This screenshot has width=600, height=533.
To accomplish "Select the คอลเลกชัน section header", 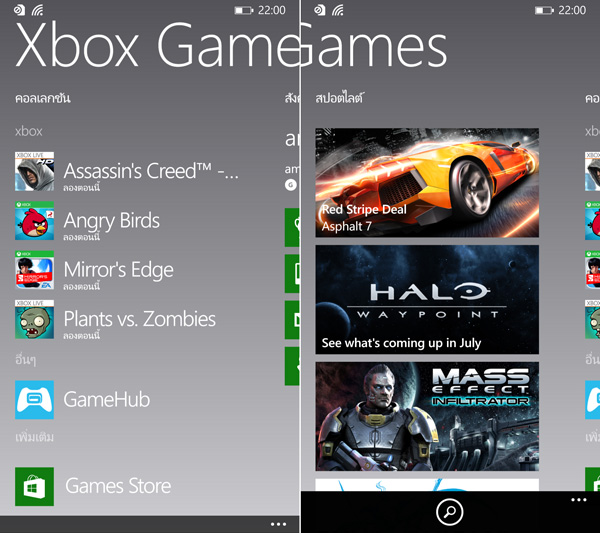I will coord(42,98).
